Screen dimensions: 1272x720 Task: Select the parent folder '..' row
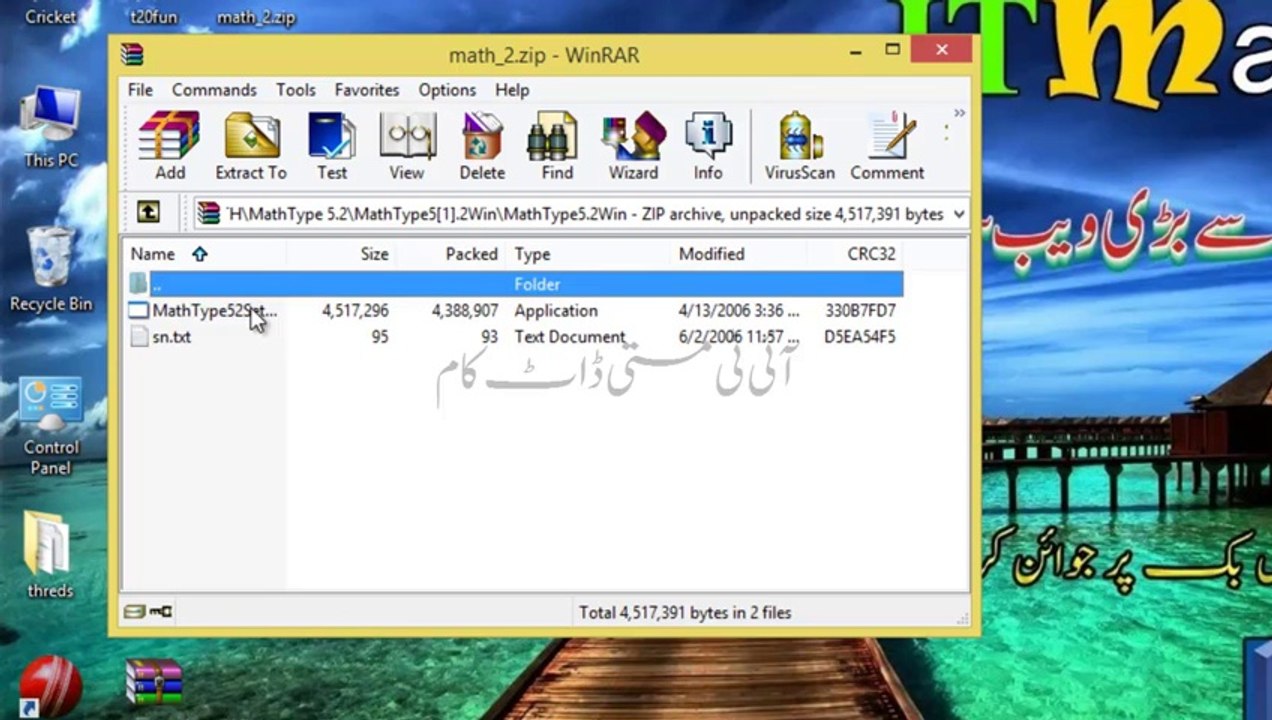click(514, 284)
